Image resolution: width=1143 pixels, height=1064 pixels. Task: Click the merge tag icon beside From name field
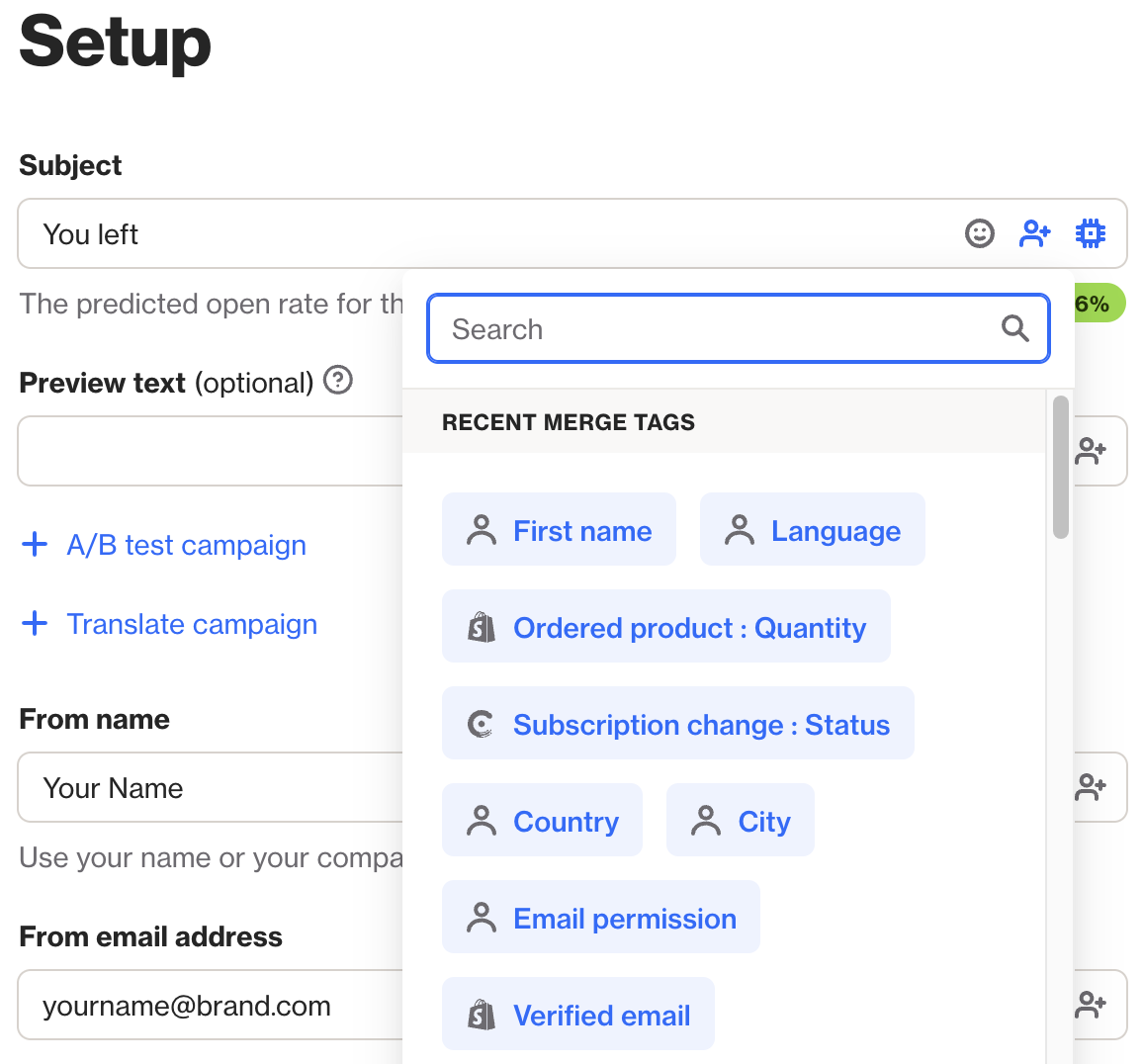coord(1090,787)
